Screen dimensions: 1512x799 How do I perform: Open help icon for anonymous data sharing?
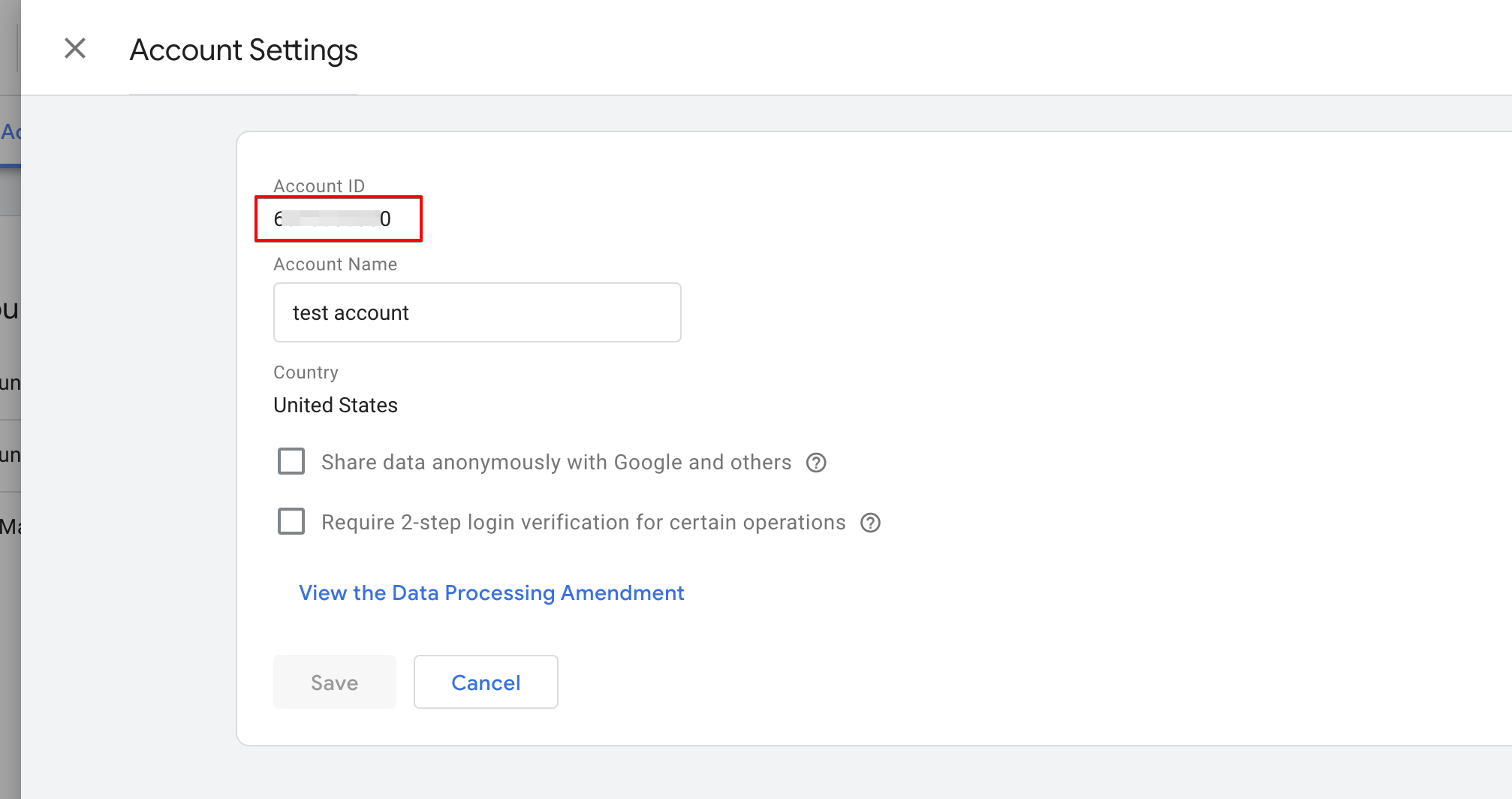(816, 463)
